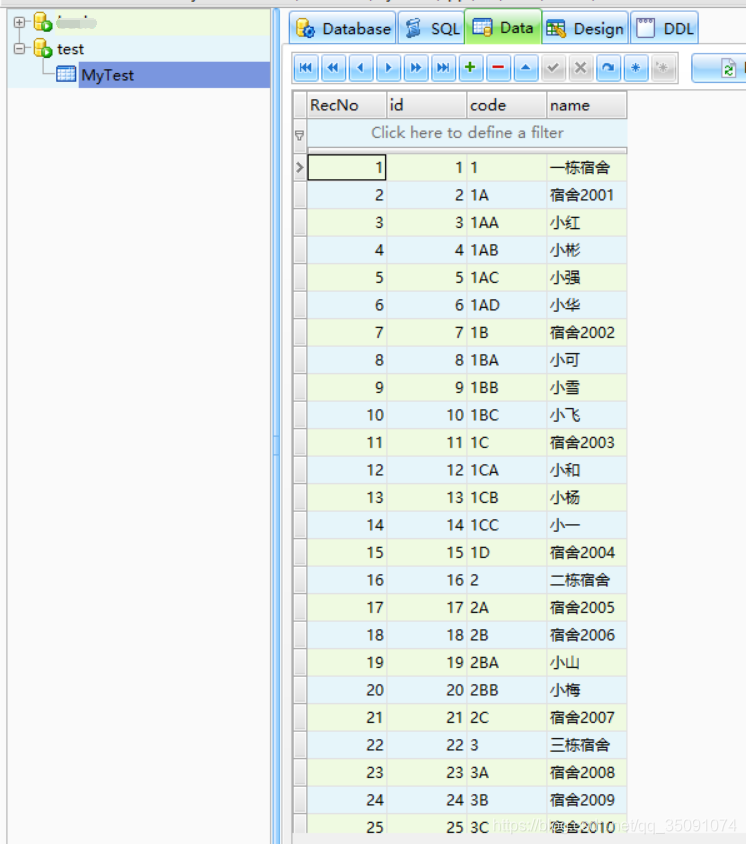Click name cell 小和
This screenshot has height=844, width=746.
pos(587,470)
